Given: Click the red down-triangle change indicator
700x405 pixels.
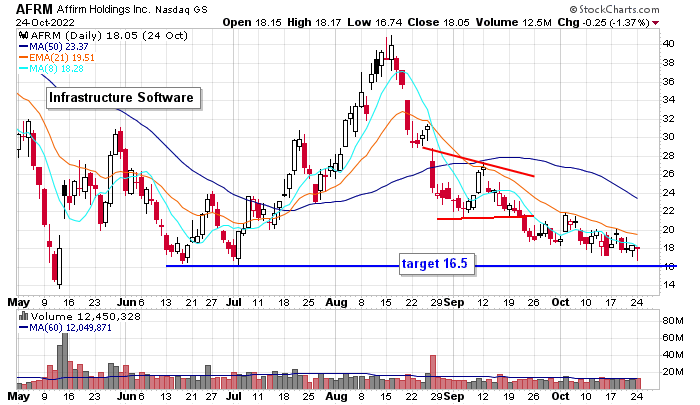Looking at the screenshot, I should click(x=655, y=23).
